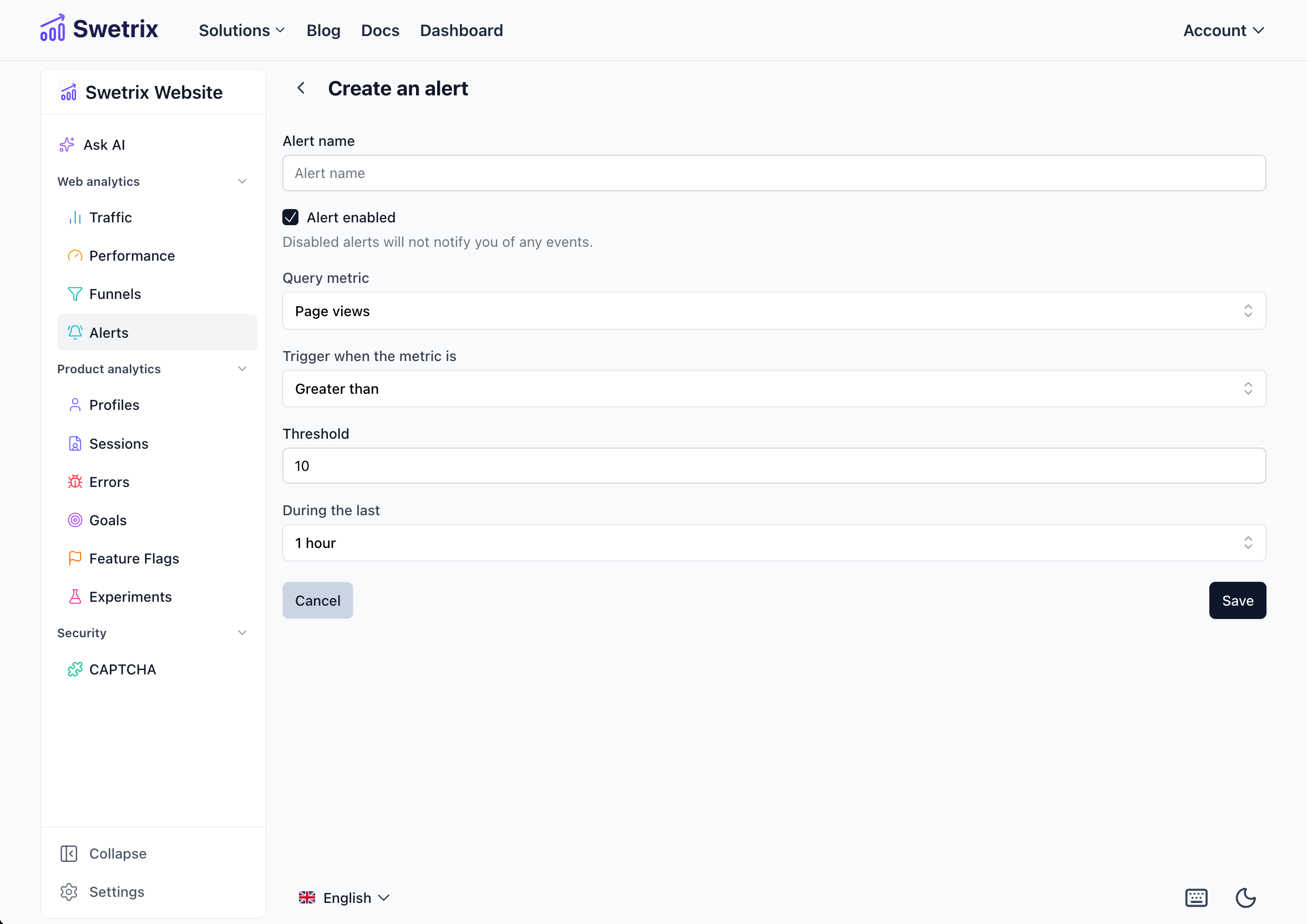
Task: Click the Goals target icon
Action: tap(74, 520)
